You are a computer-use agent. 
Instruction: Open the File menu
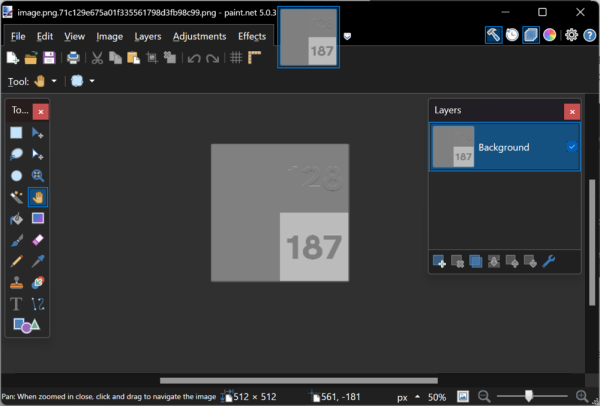18,36
